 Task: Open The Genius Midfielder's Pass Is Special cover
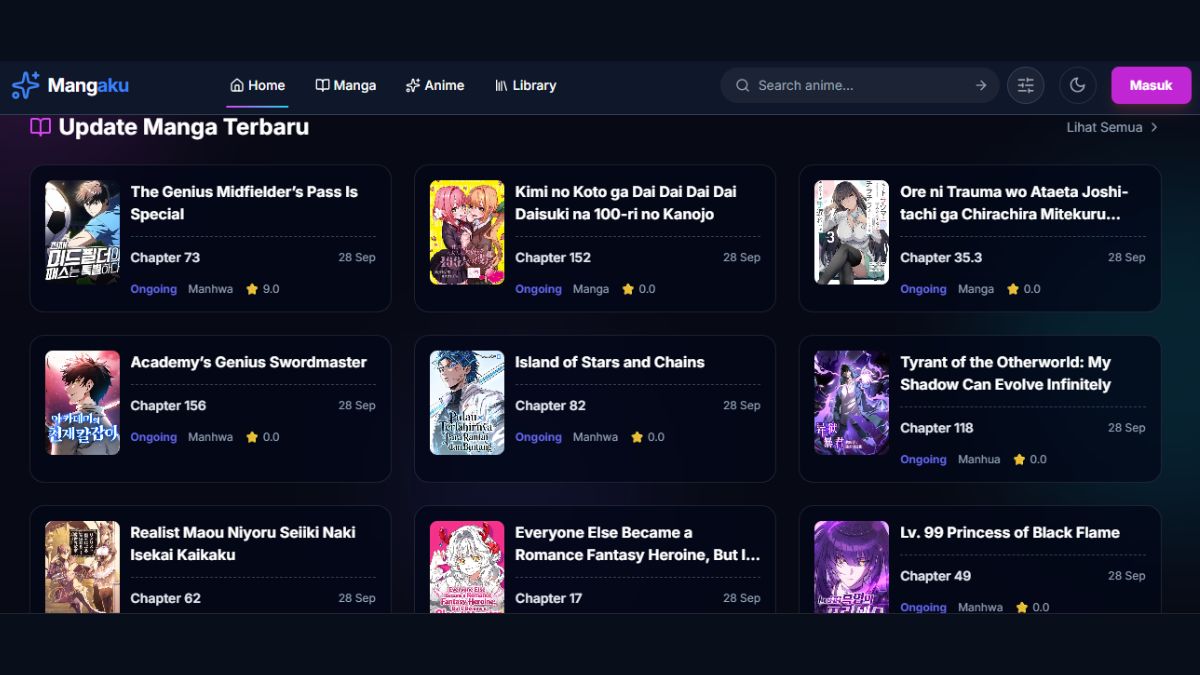point(82,232)
